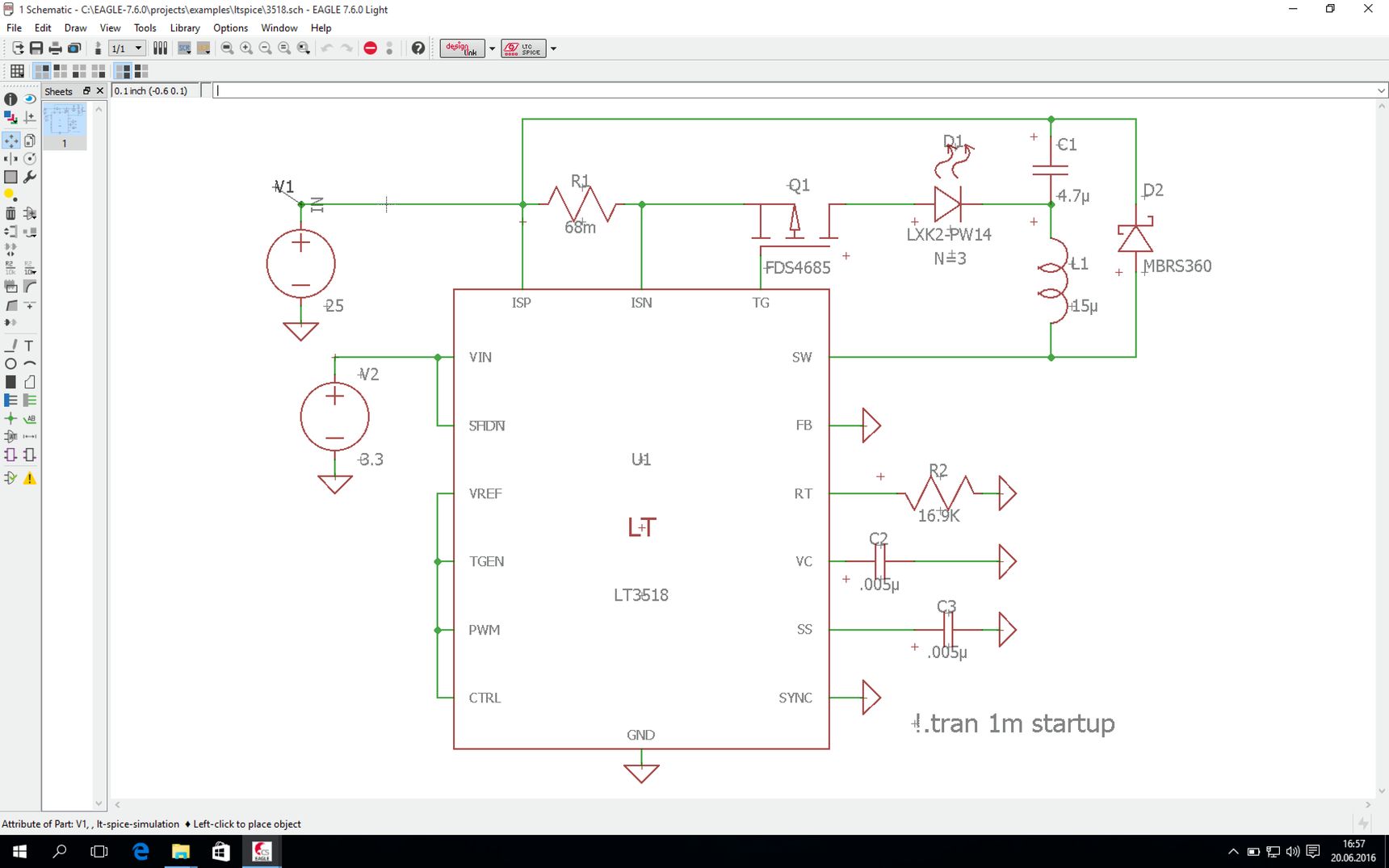Run a ULP via the ULP icon
Image resolution: width=1389 pixels, height=868 pixels.
(204, 48)
